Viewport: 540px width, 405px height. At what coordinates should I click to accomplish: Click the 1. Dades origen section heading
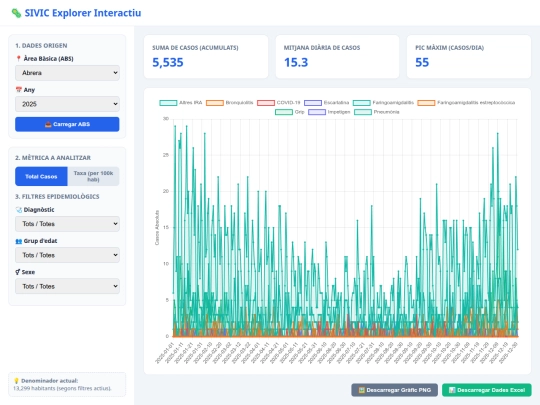41,45
